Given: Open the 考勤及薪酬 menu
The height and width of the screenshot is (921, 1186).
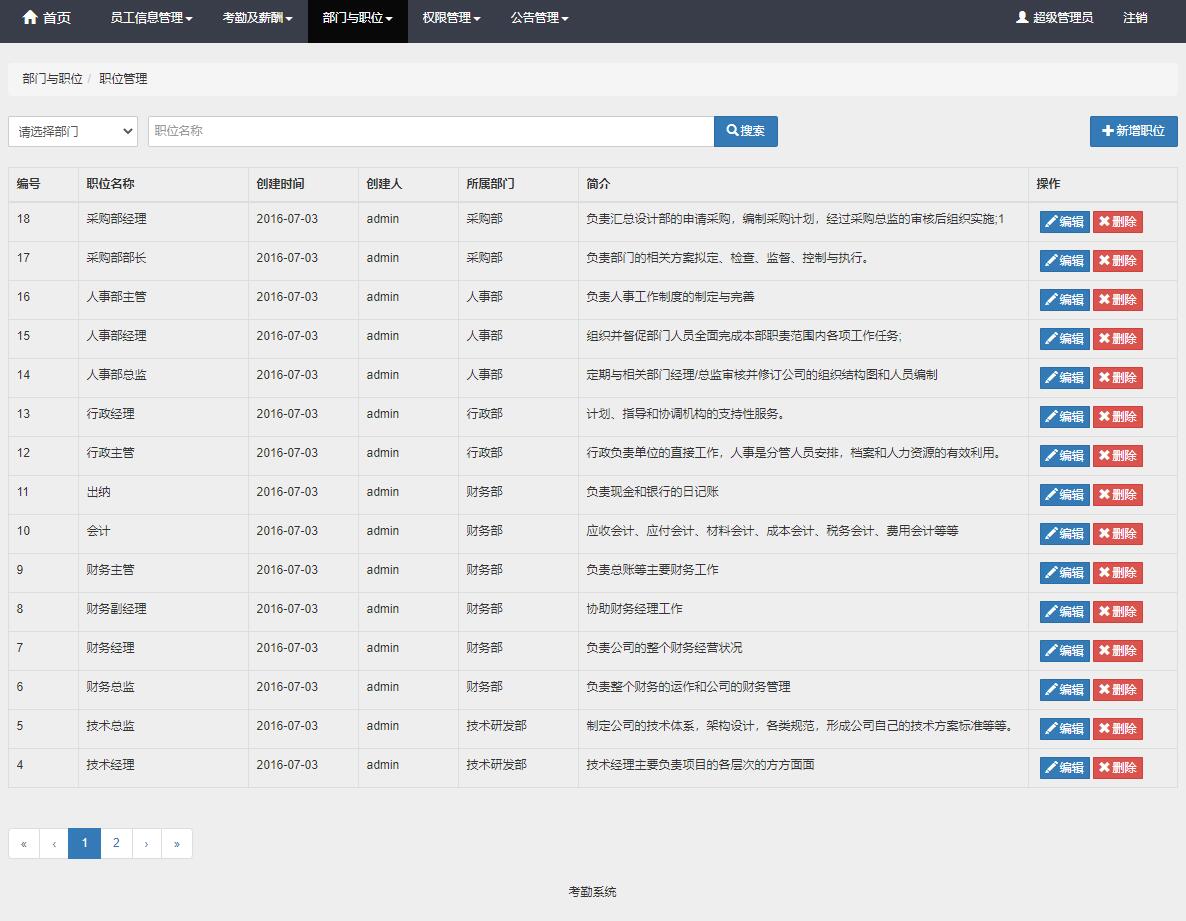Looking at the screenshot, I should point(256,16).
